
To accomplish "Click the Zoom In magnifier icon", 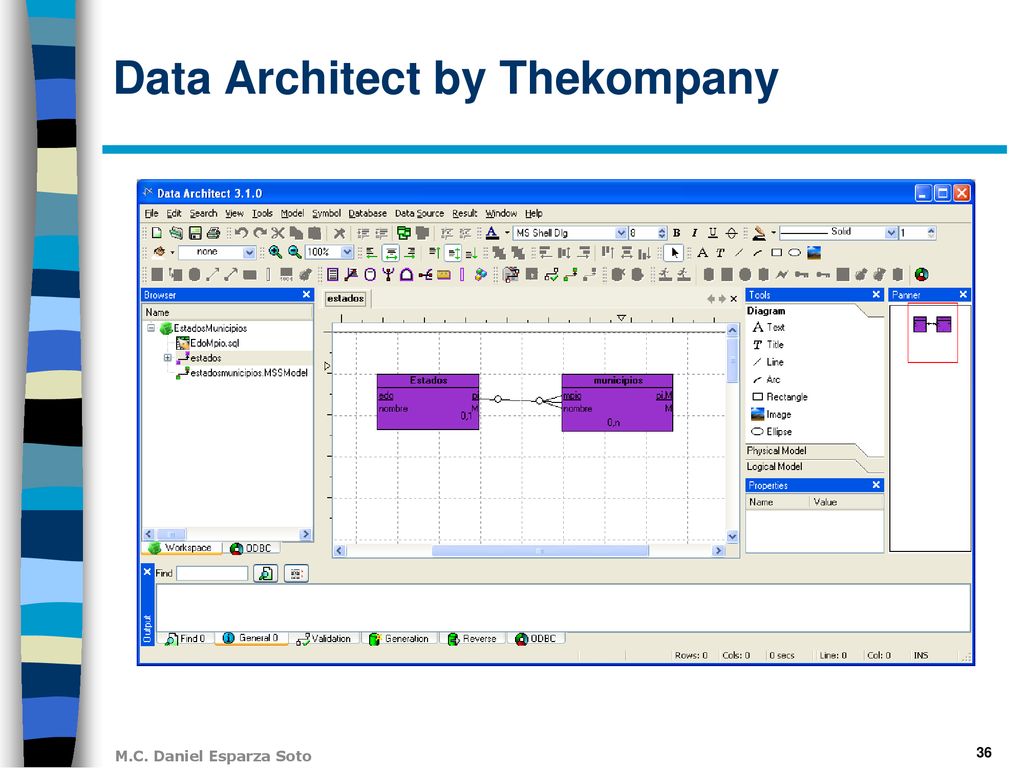I will coord(275,252).
